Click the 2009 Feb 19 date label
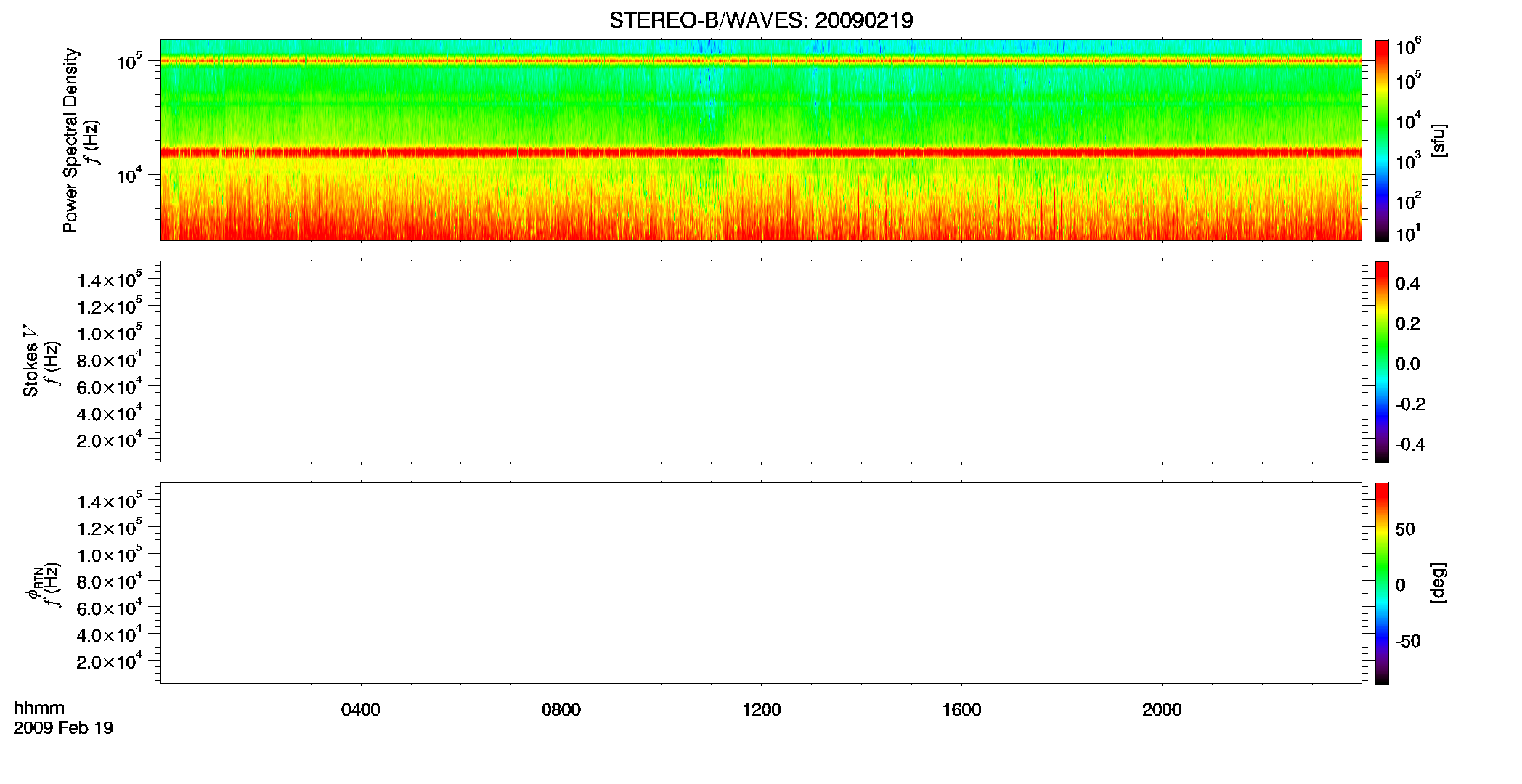 pyautogui.click(x=63, y=728)
